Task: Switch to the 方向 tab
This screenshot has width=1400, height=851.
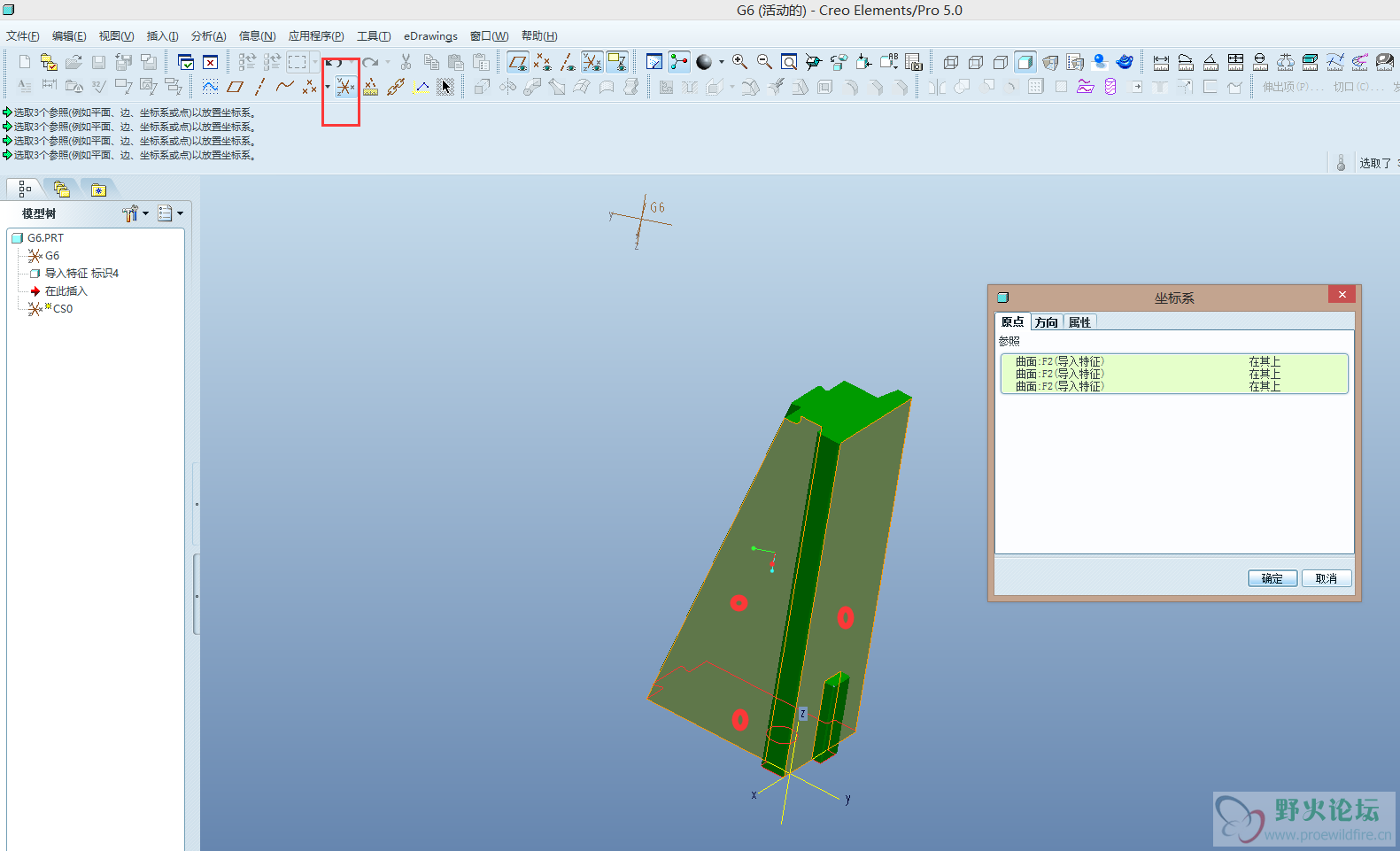Action: tap(1046, 322)
